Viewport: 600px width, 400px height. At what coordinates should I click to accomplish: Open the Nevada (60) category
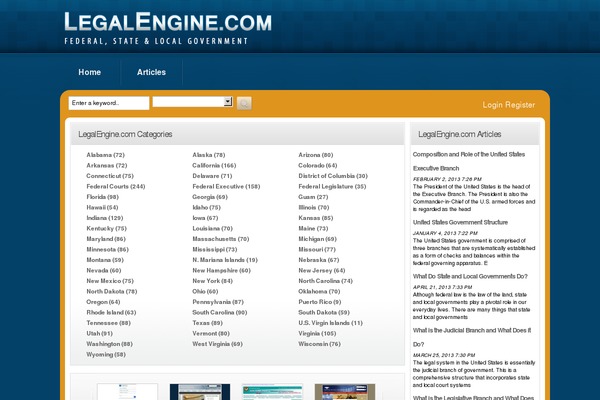[104, 271]
